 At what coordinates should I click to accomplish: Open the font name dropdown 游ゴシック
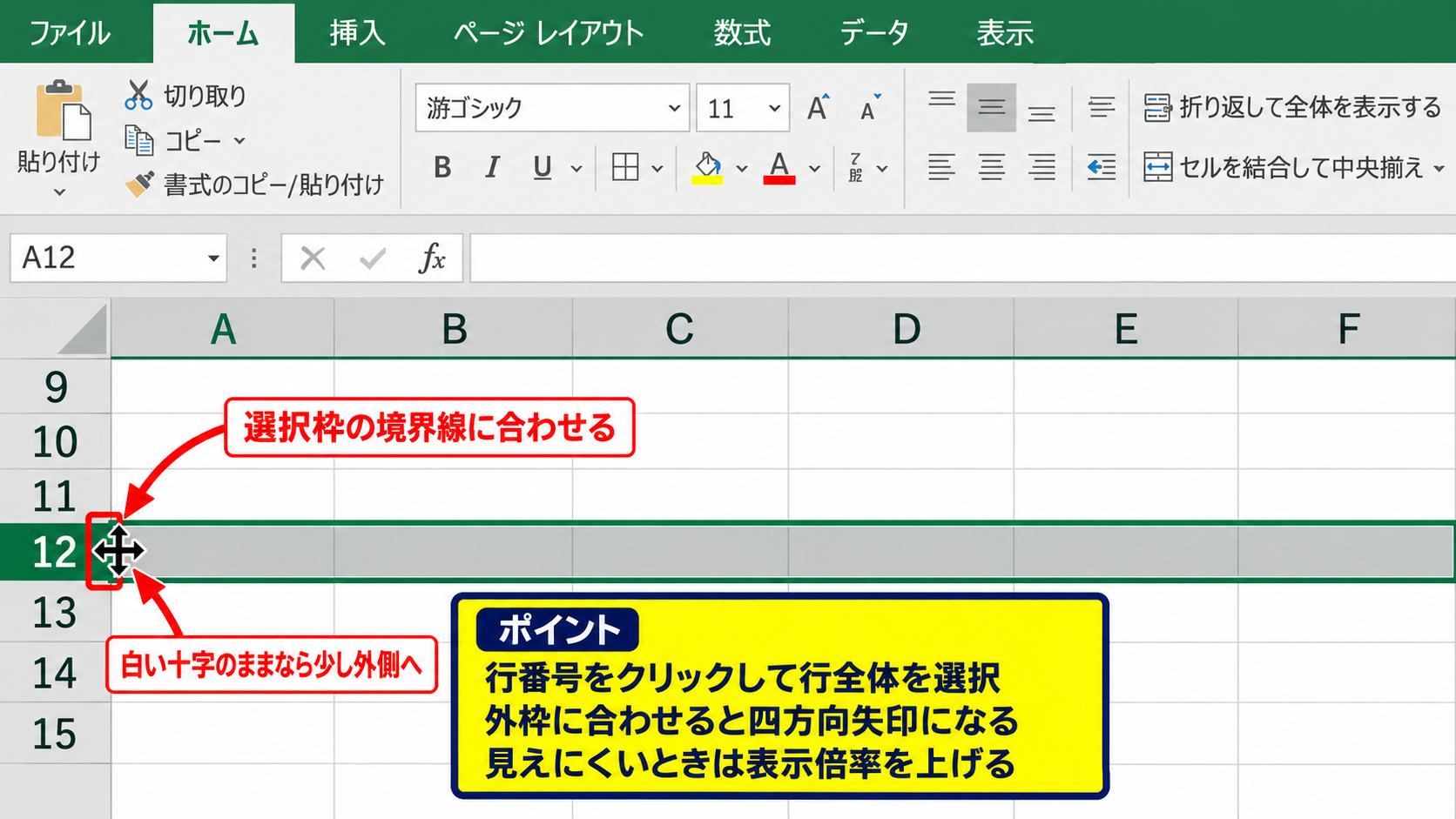tap(674, 108)
